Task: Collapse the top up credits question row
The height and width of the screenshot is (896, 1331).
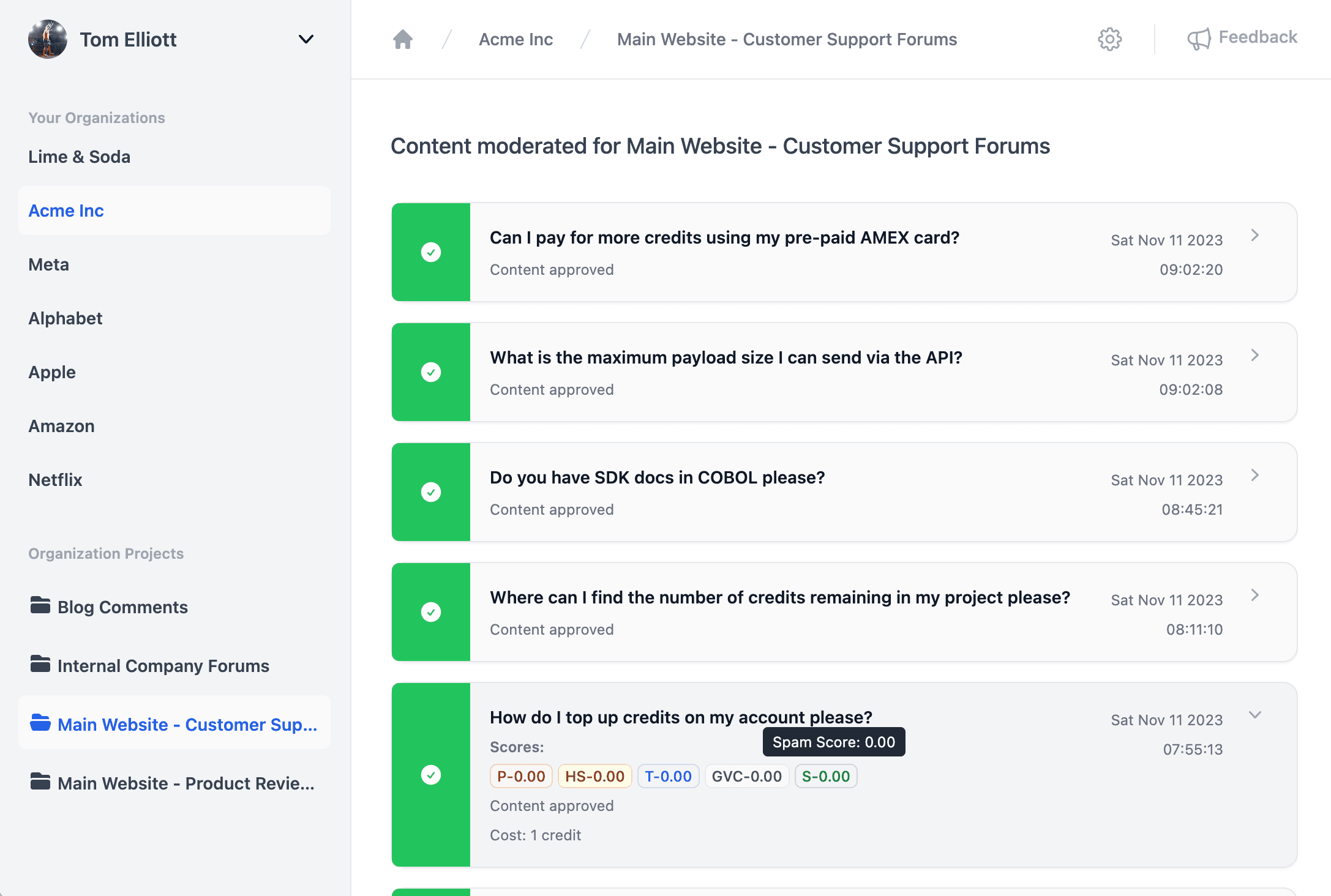Action: tap(1254, 715)
